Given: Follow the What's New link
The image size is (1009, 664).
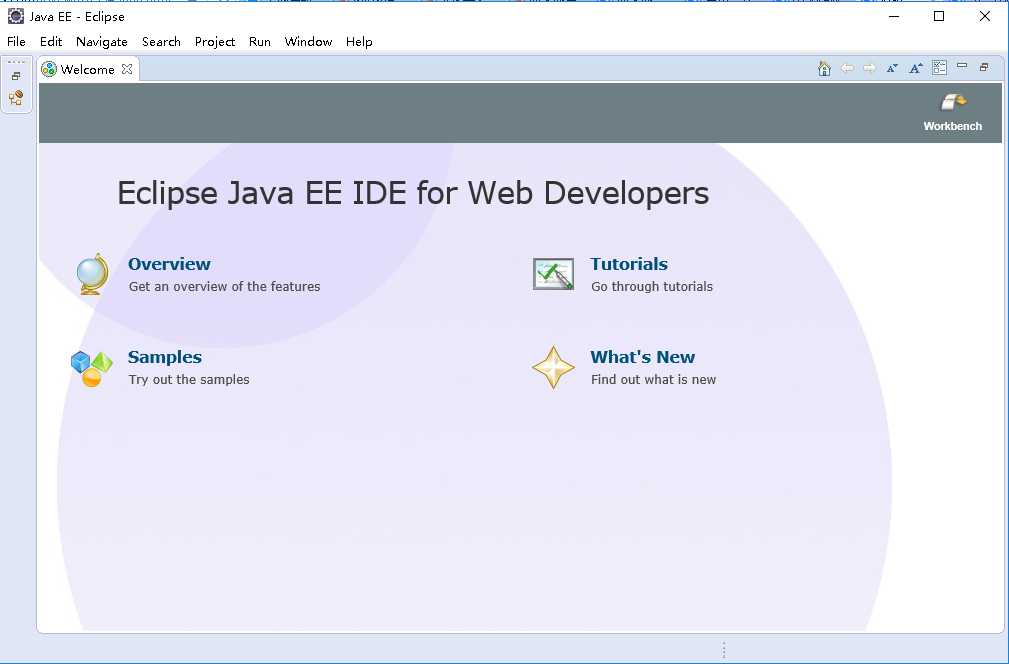Looking at the screenshot, I should (x=642, y=357).
